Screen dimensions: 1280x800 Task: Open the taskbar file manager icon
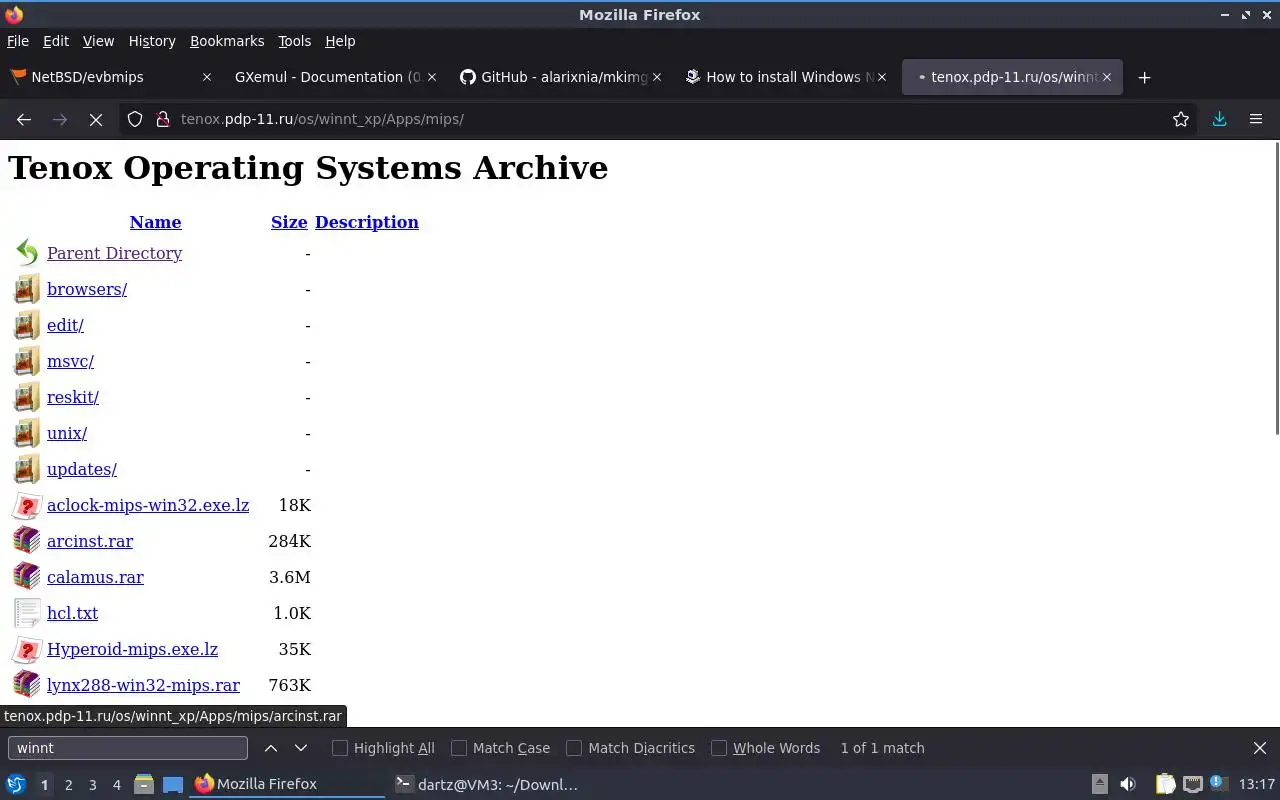[143, 784]
